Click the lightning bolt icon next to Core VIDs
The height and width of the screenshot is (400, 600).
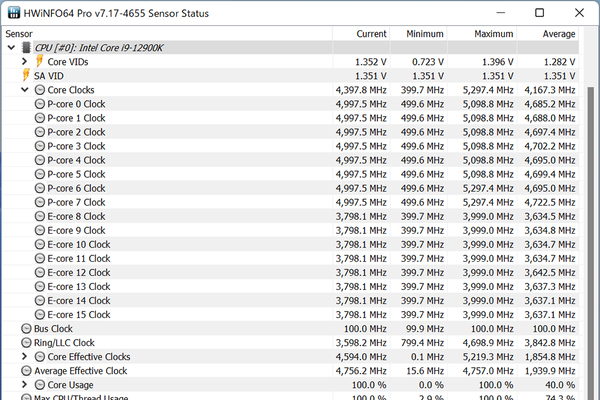point(40,62)
